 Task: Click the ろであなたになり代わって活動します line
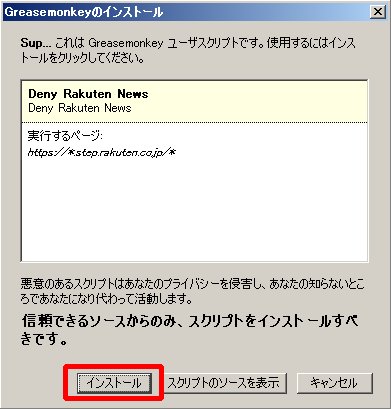coord(107,299)
